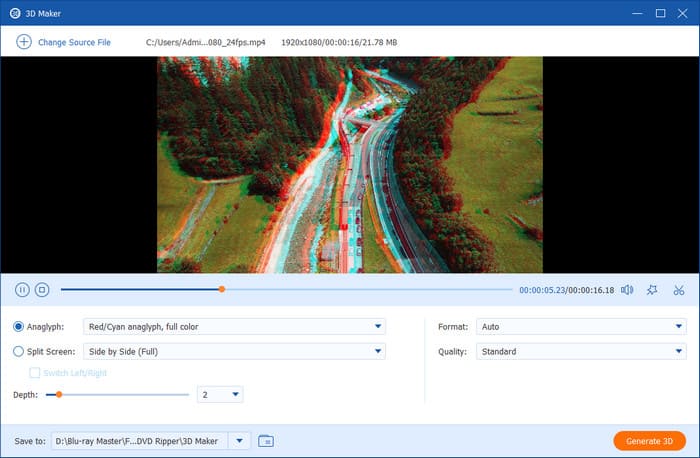Click Change Source File link
Image resolution: width=700 pixels, height=458 pixels.
(x=74, y=42)
